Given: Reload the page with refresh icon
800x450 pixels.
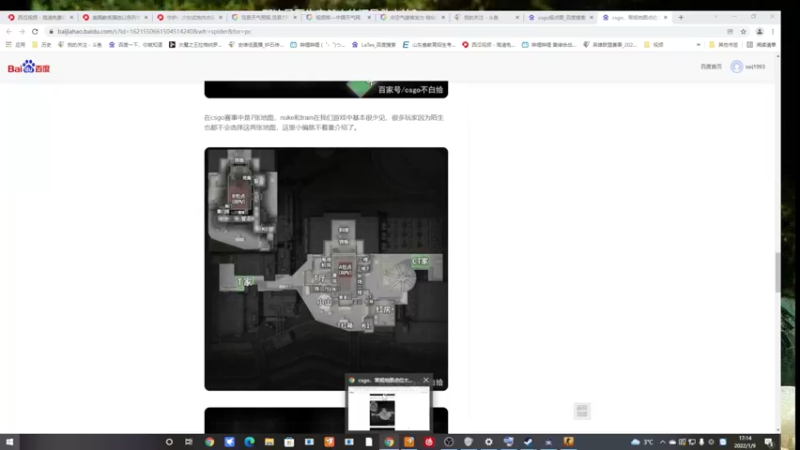Looking at the screenshot, I should click(35, 32).
